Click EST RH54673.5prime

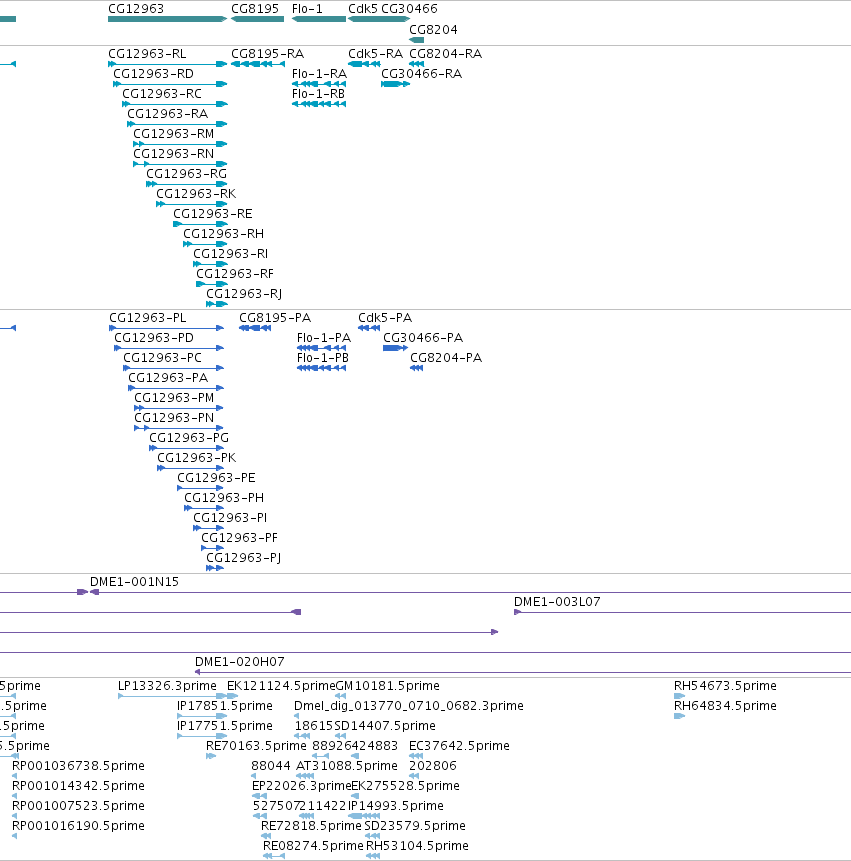(x=680, y=696)
